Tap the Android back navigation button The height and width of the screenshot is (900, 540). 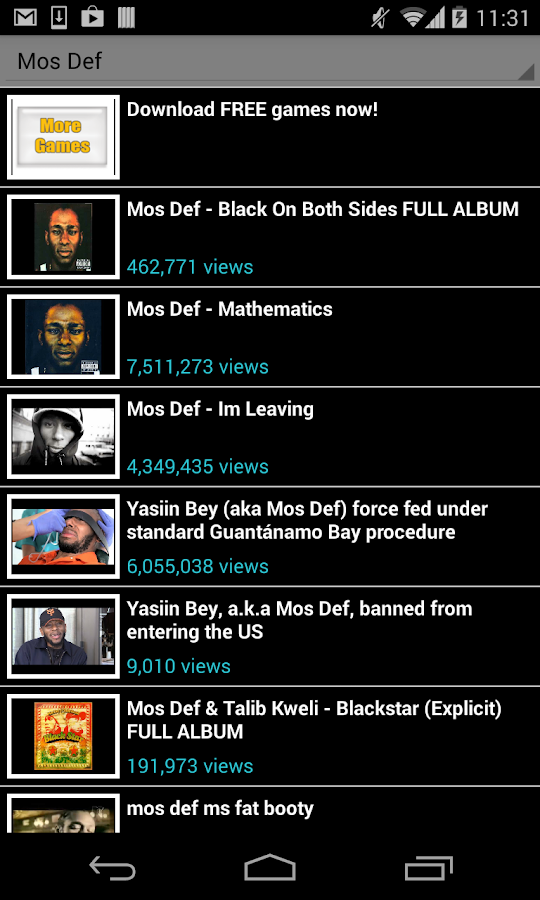pyautogui.click(x=112, y=867)
